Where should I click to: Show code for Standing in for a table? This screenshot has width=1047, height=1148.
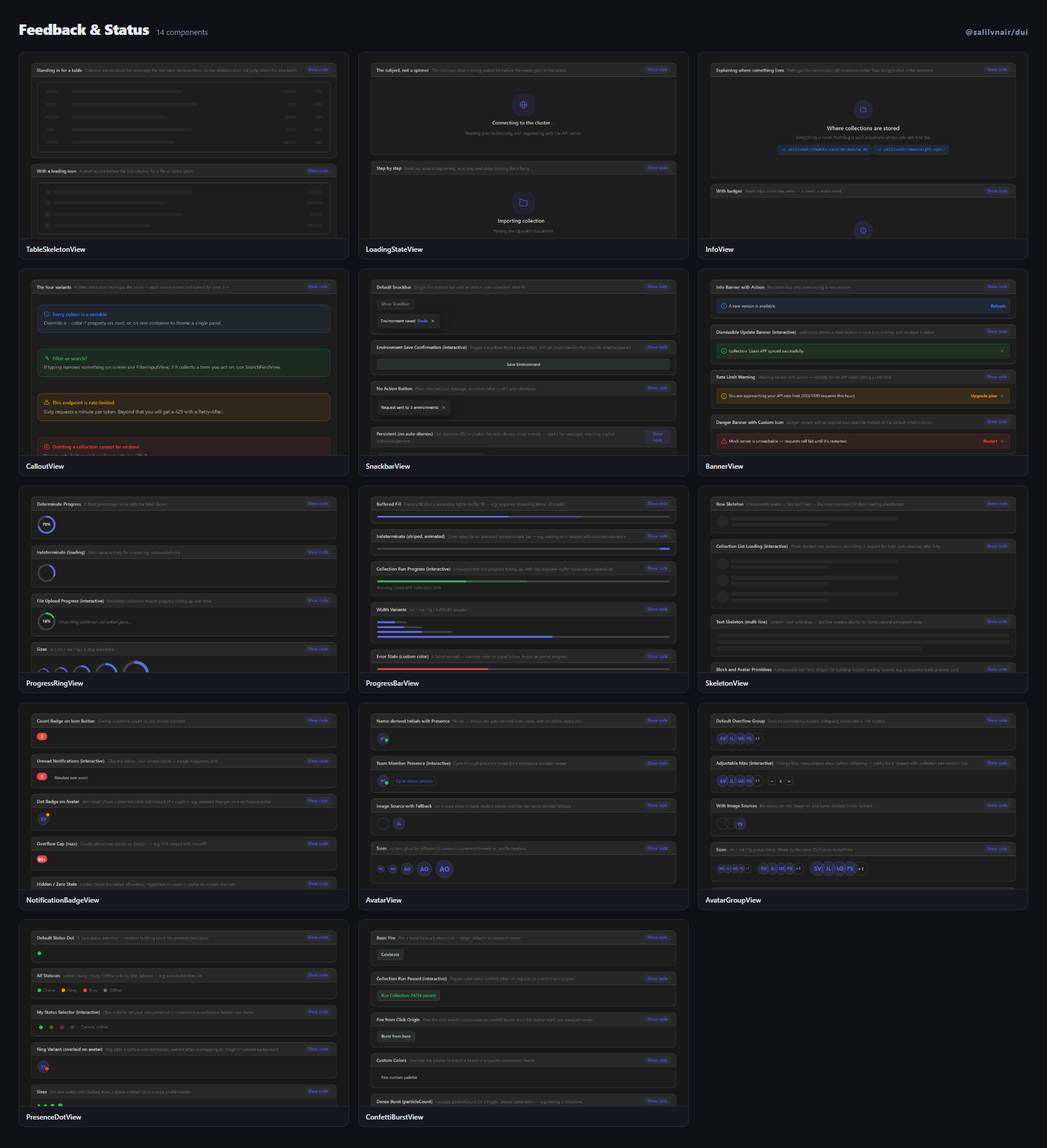tap(318, 70)
